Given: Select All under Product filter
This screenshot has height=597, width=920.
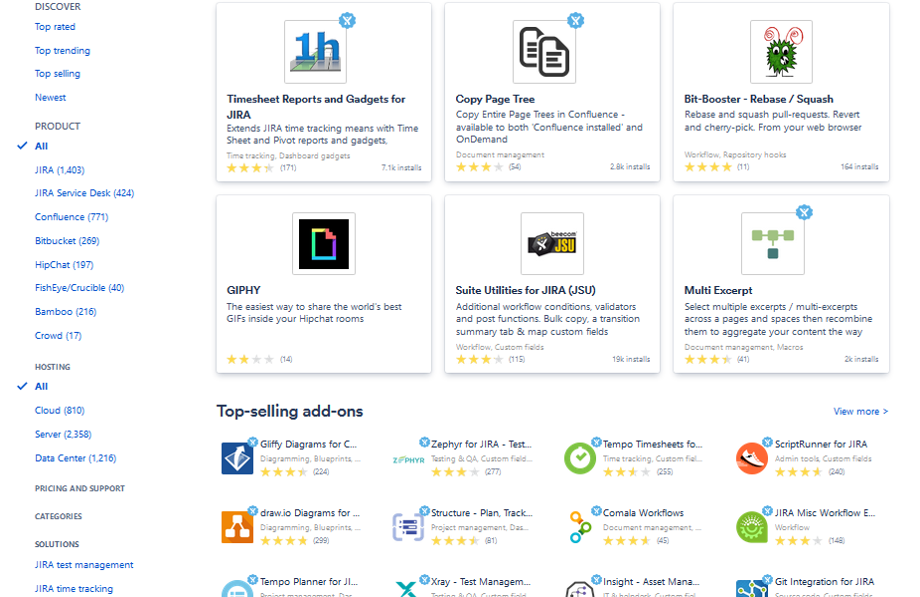Looking at the screenshot, I should coord(41,146).
